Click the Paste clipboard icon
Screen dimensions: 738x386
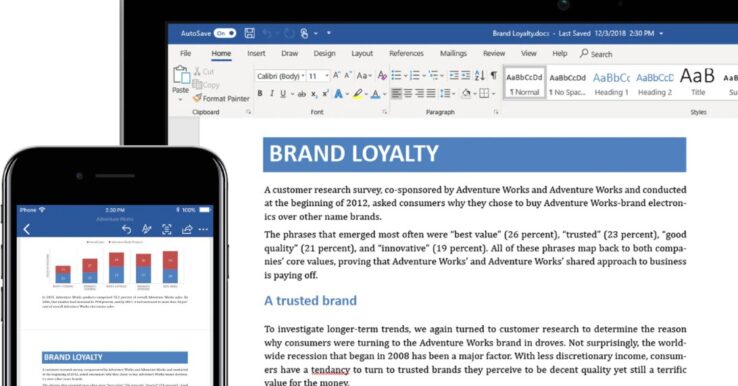pyautogui.click(x=181, y=75)
